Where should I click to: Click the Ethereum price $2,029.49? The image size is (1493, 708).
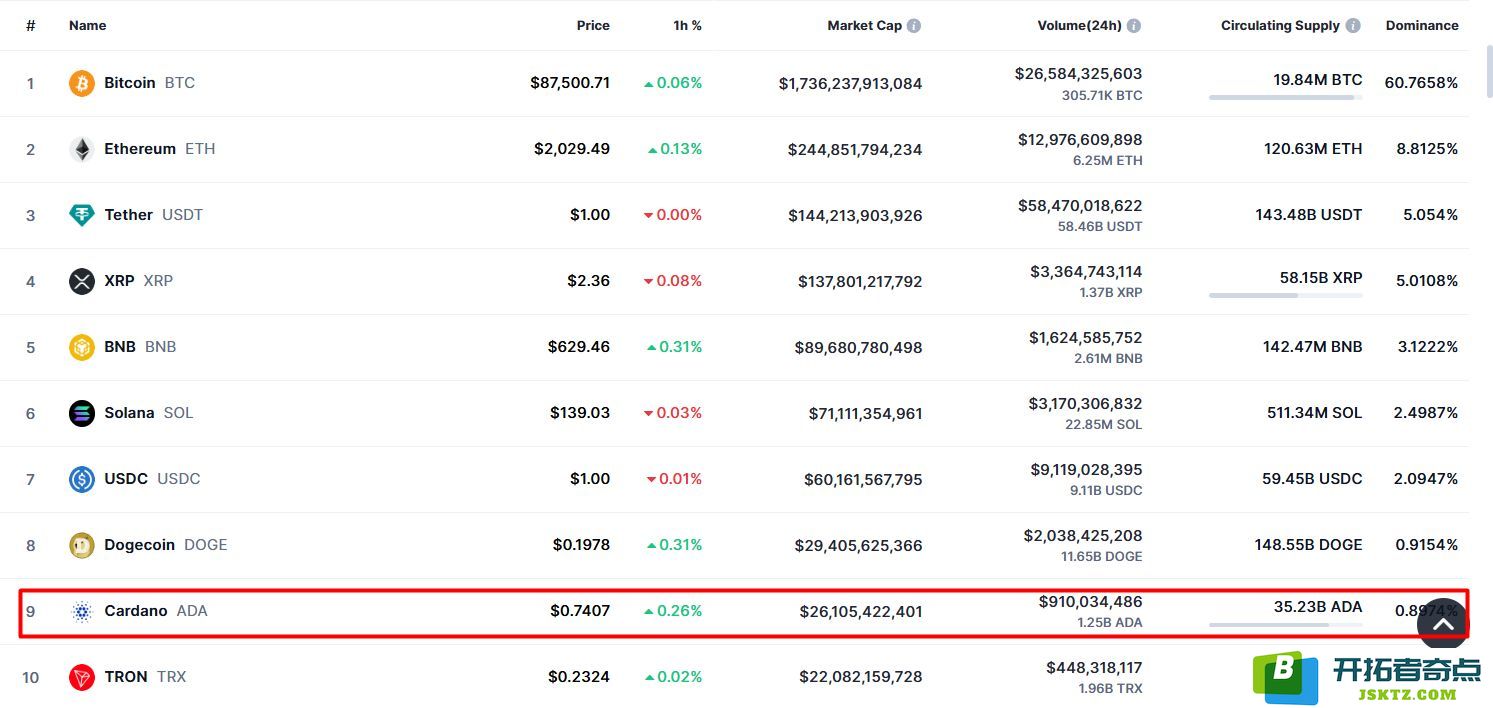[x=572, y=149]
